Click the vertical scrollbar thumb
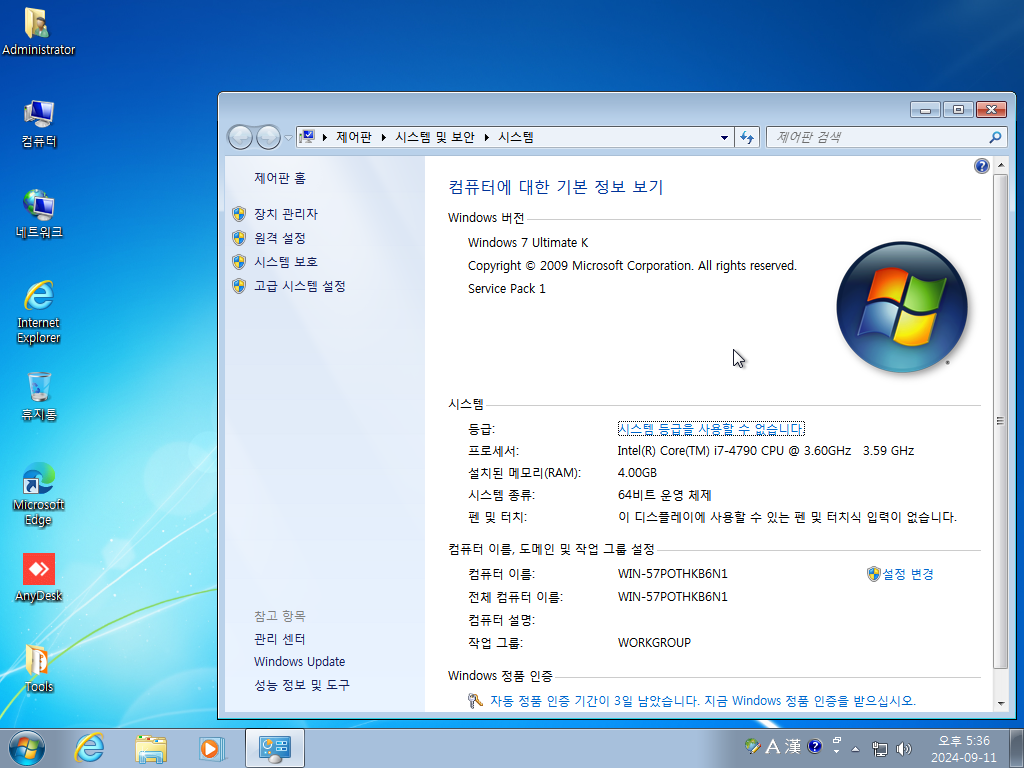The width and height of the screenshot is (1024, 768). click(x=1000, y=421)
